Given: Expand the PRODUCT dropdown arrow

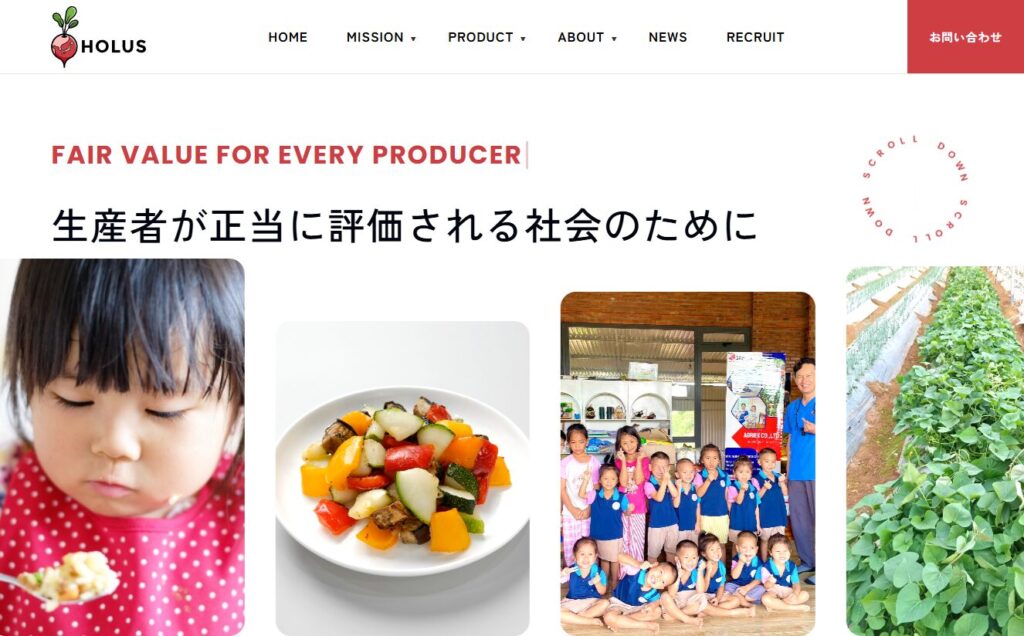Looking at the screenshot, I should [x=522, y=39].
